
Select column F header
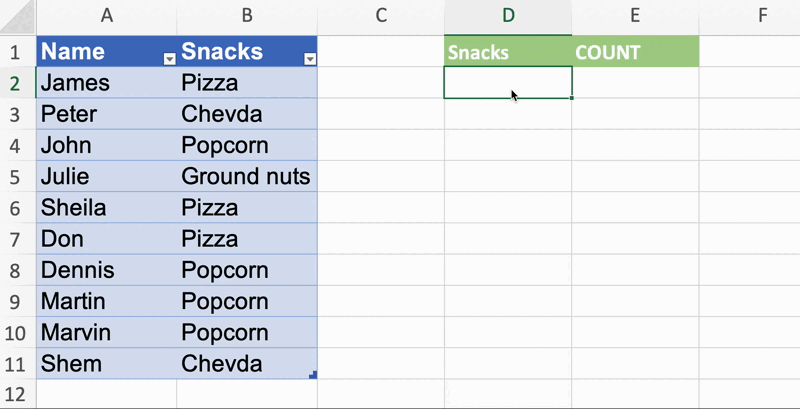[762, 15]
